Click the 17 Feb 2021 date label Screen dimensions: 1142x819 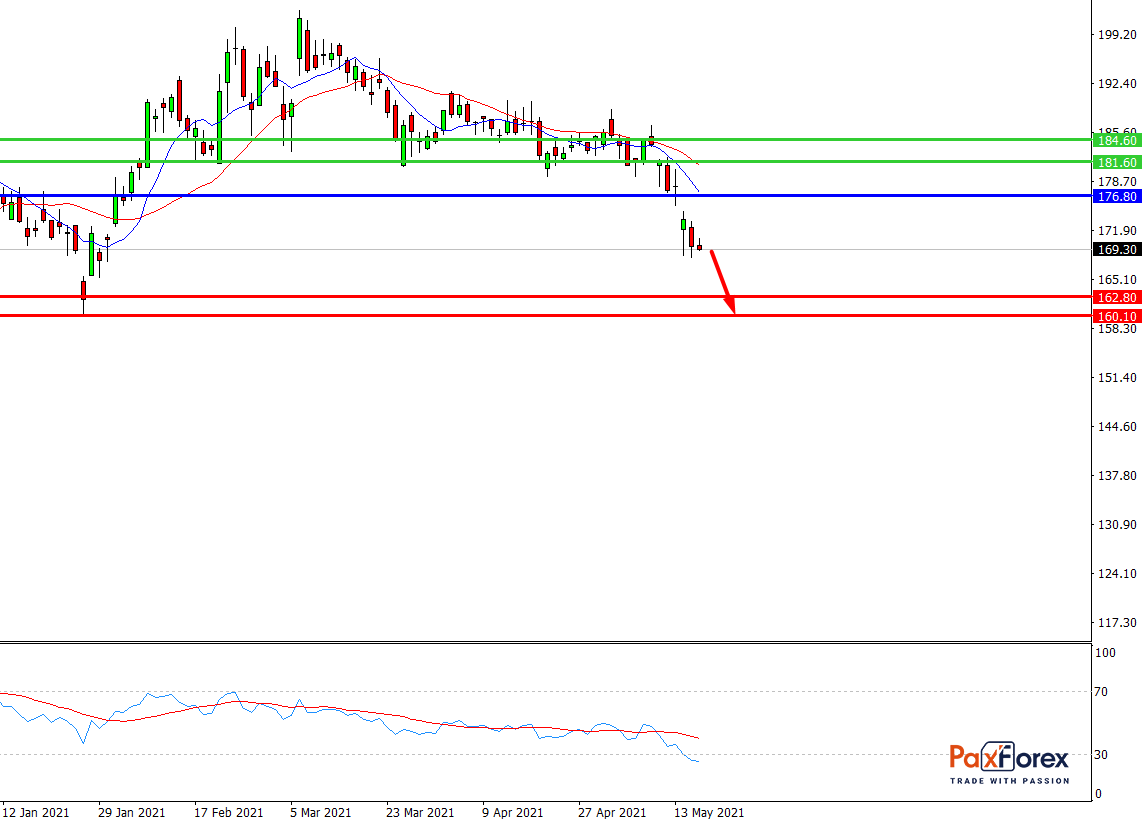tap(229, 812)
